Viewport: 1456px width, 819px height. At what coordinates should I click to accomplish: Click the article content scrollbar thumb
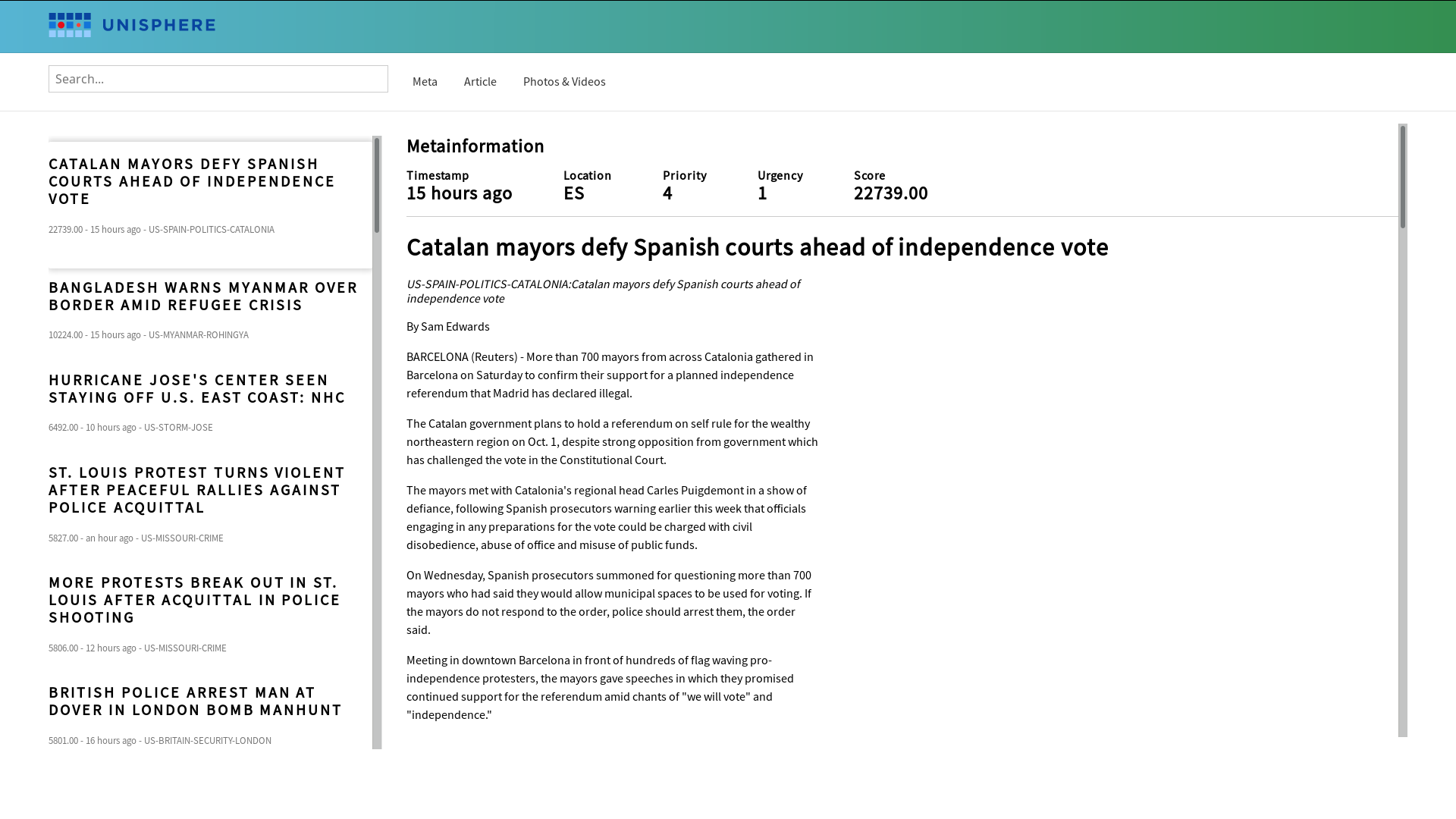tap(1403, 177)
